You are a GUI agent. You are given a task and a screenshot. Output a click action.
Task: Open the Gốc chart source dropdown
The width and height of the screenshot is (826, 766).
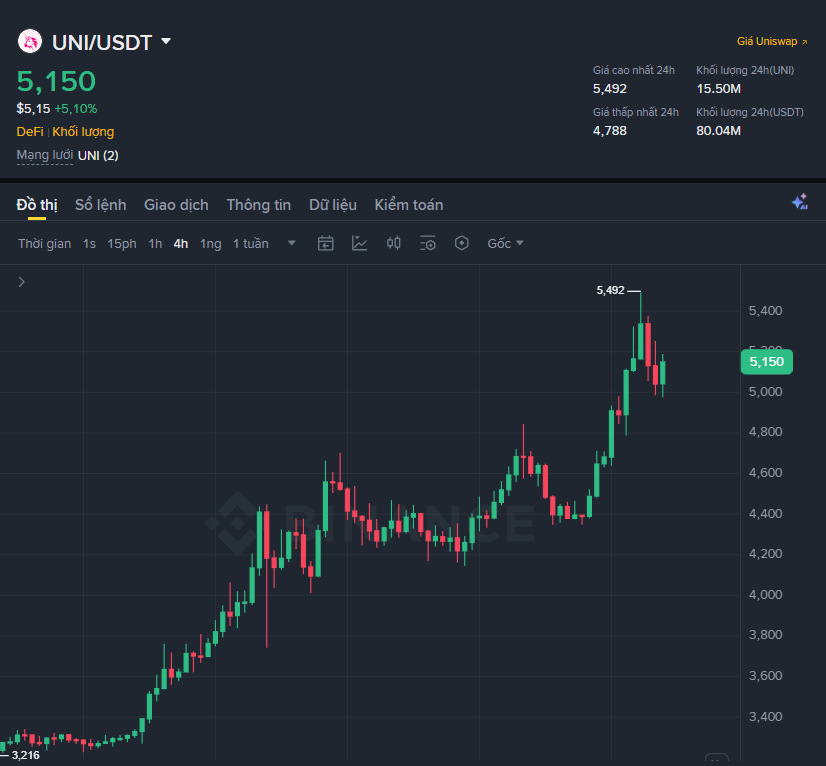tap(505, 243)
